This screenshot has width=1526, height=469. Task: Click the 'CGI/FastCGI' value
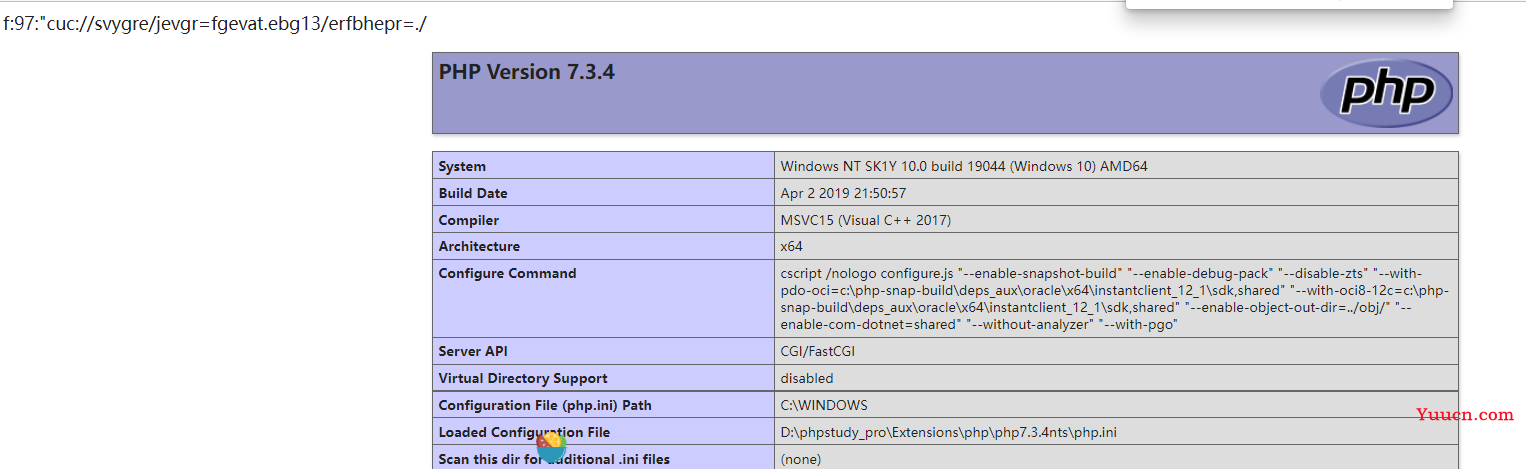818,352
